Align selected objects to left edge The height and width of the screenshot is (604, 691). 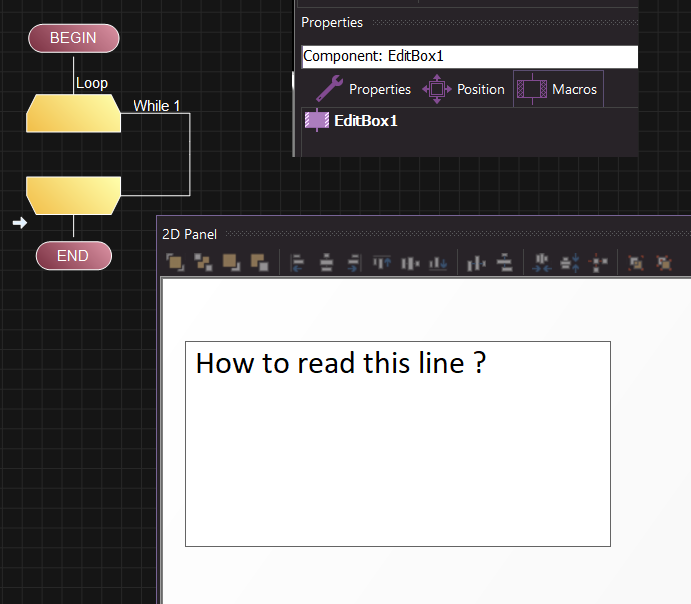298,263
